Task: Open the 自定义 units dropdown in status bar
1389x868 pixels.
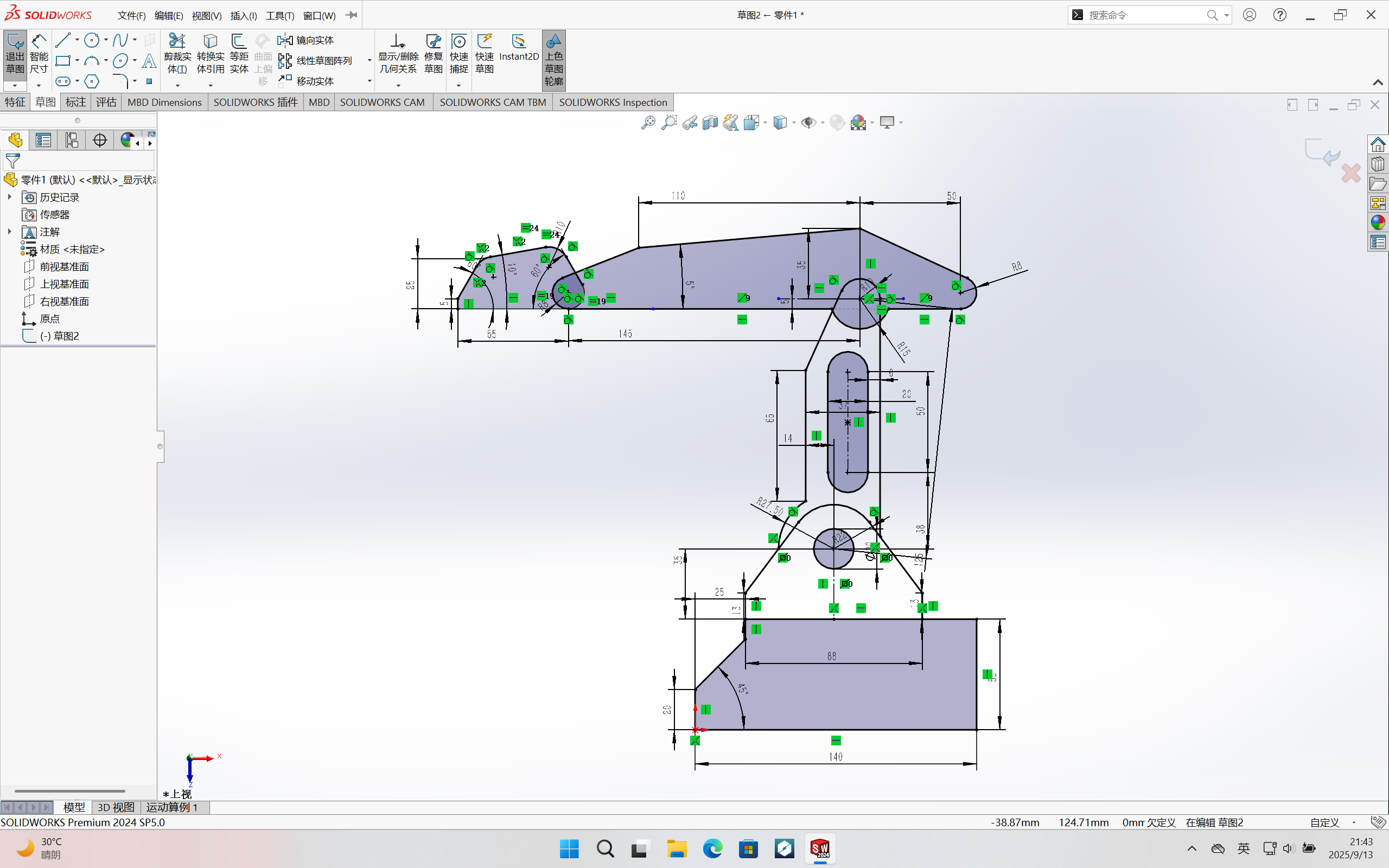Action: pos(1354,822)
